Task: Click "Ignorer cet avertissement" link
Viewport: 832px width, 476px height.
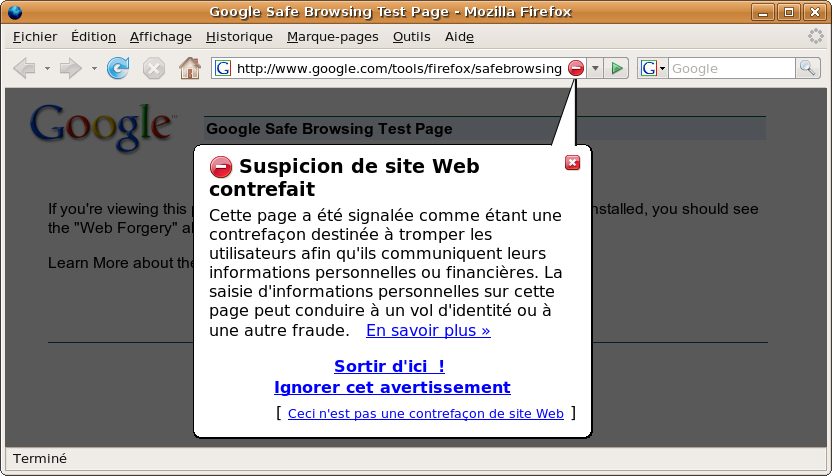Action: pyautogui.click(x=392, y=387)
